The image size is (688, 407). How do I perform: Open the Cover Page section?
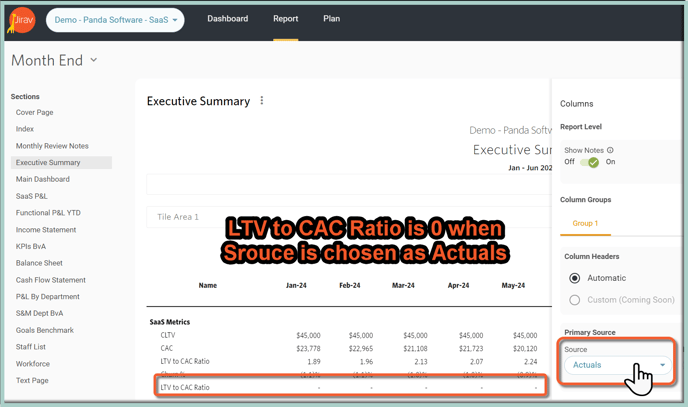[34, 112]
